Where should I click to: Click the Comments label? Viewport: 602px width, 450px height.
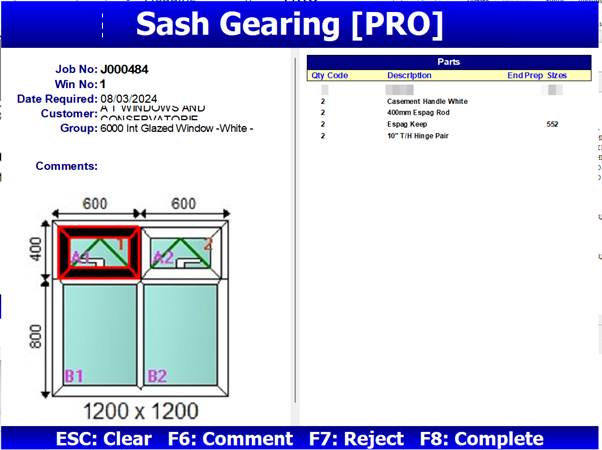point(66,166)
